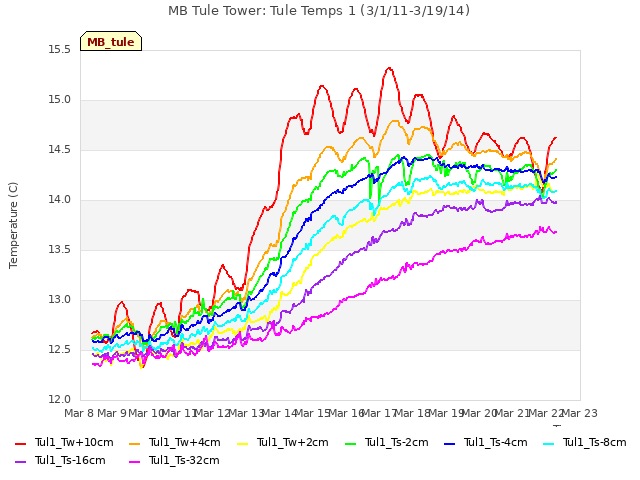Image resolution: width=640 pixels, height=480 pixels.
Task: Click the 13.5 y-axis tick label
Action: pyautogui.click(x=60, y=250)
